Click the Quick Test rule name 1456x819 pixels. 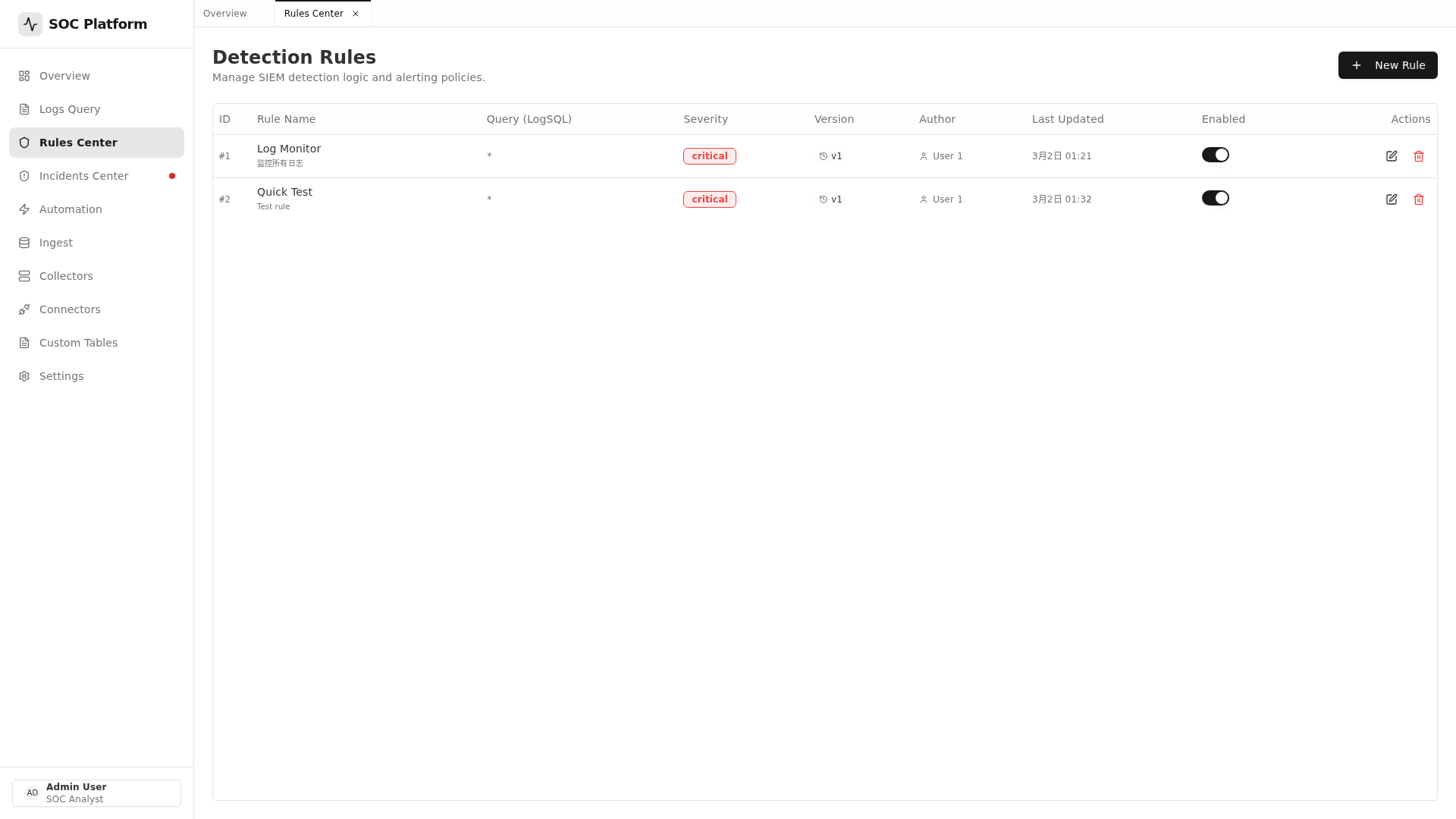(x=284, y=192)
